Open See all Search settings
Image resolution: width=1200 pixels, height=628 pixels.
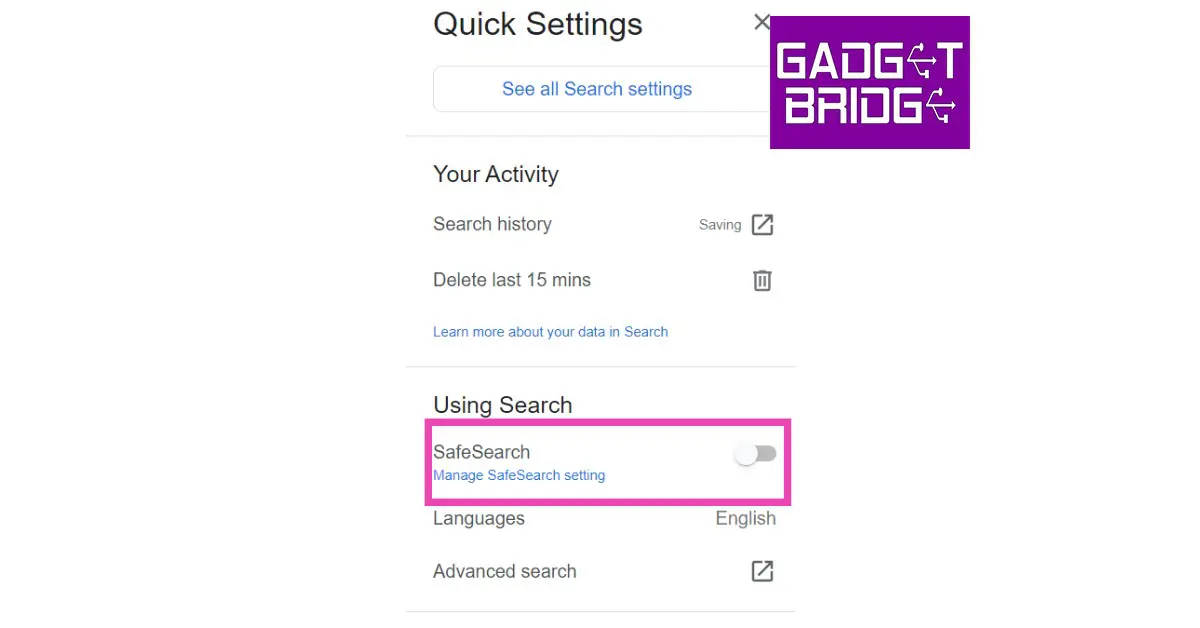[597, 89]
